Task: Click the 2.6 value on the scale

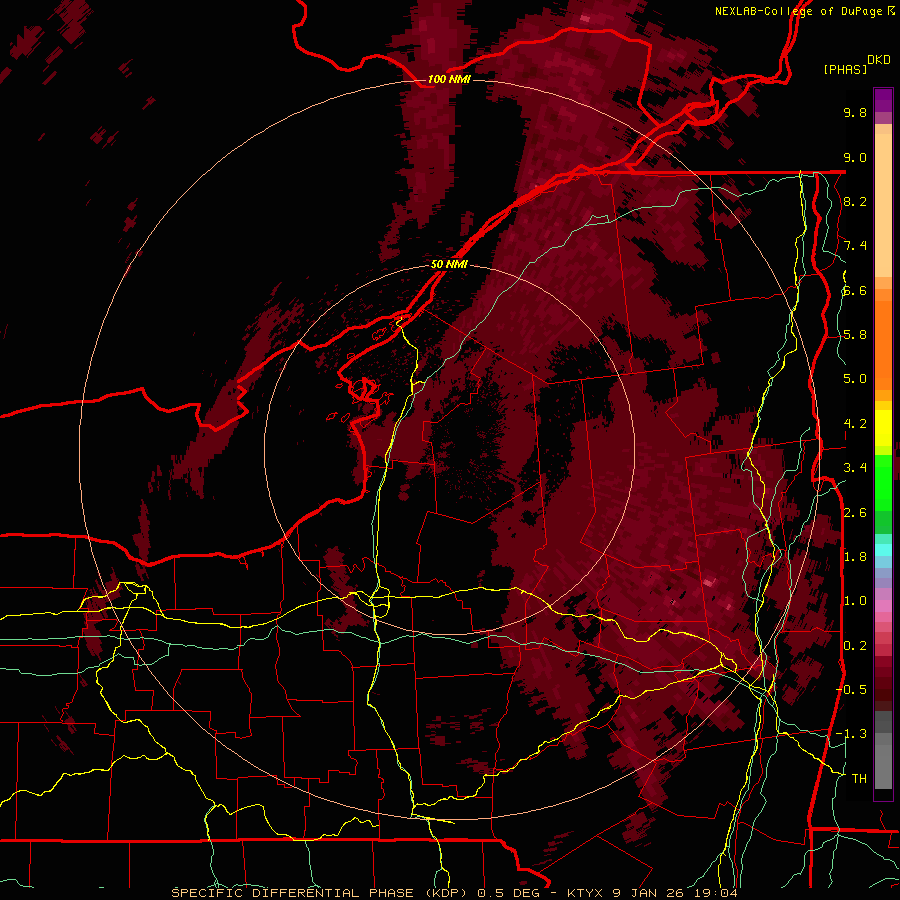Action: click(855, 513)
